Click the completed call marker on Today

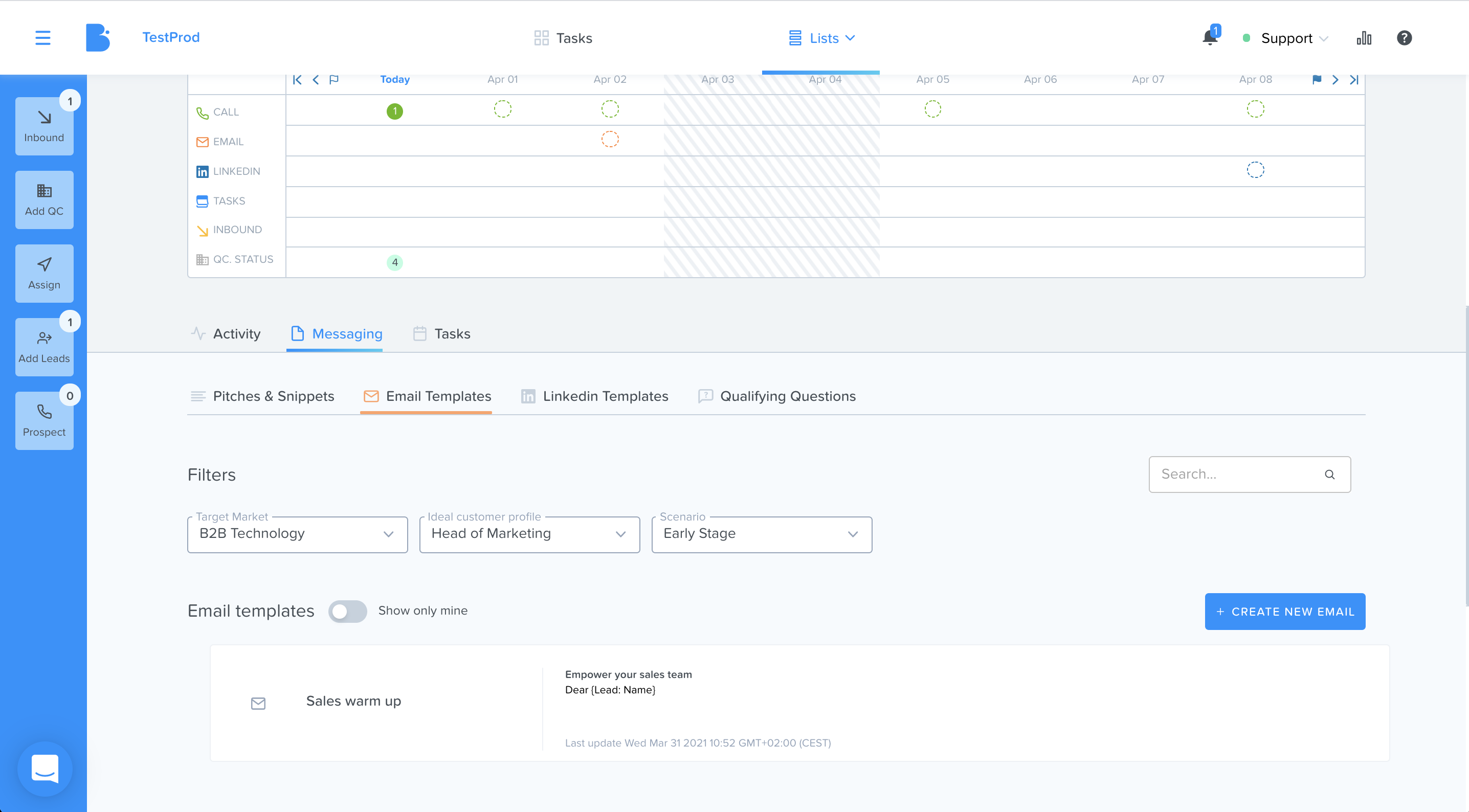tap(395, 111)
